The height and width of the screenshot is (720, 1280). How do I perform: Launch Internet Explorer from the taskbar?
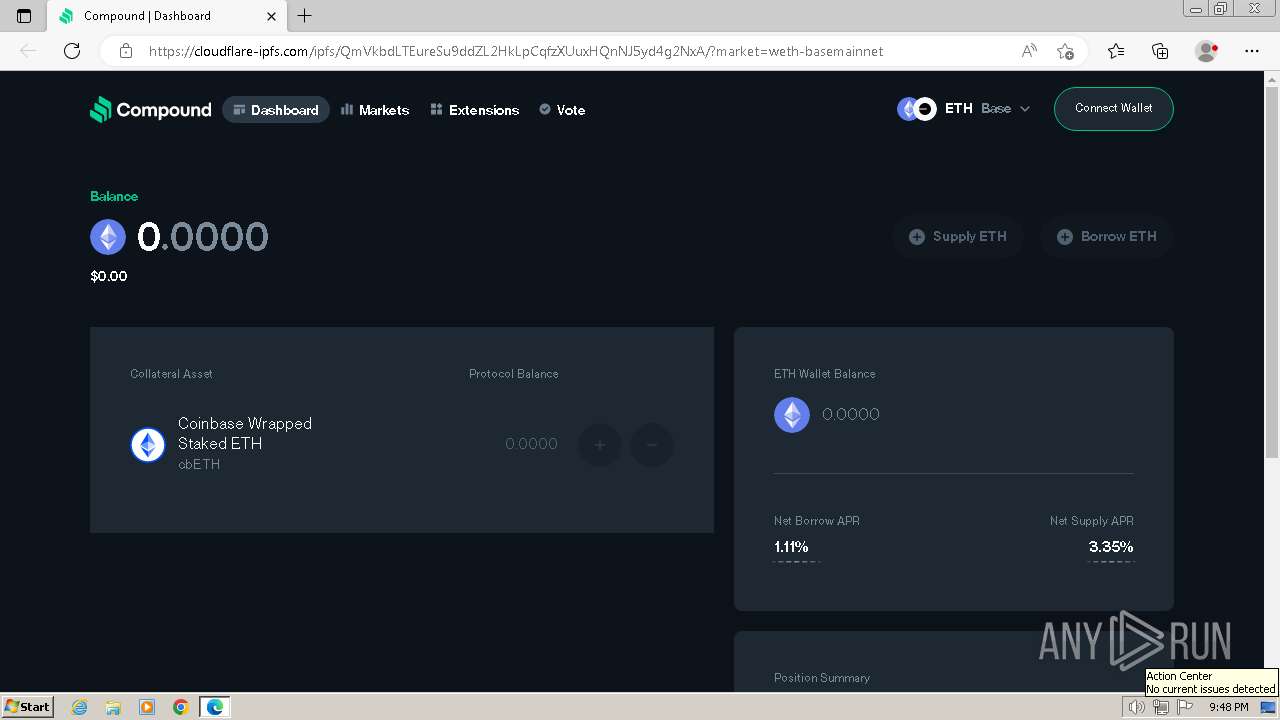pyautogui.click(x=80, y=707)
